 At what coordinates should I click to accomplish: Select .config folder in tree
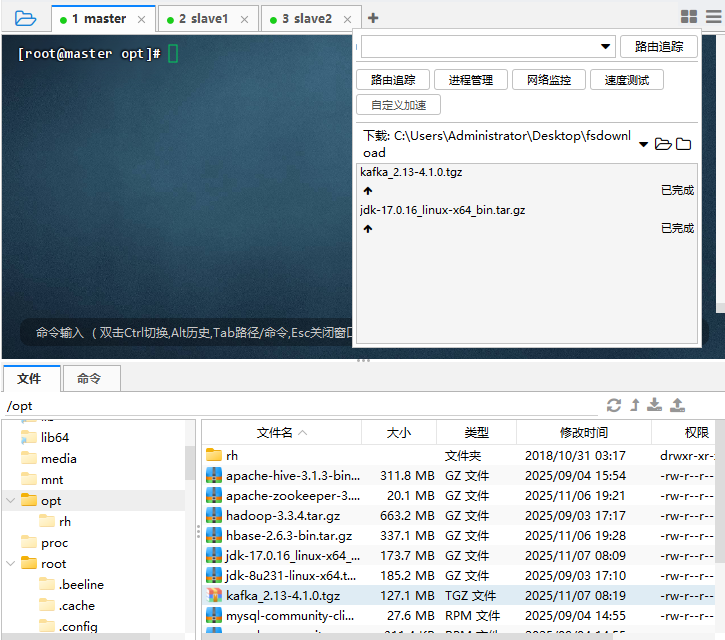point(68,627)
